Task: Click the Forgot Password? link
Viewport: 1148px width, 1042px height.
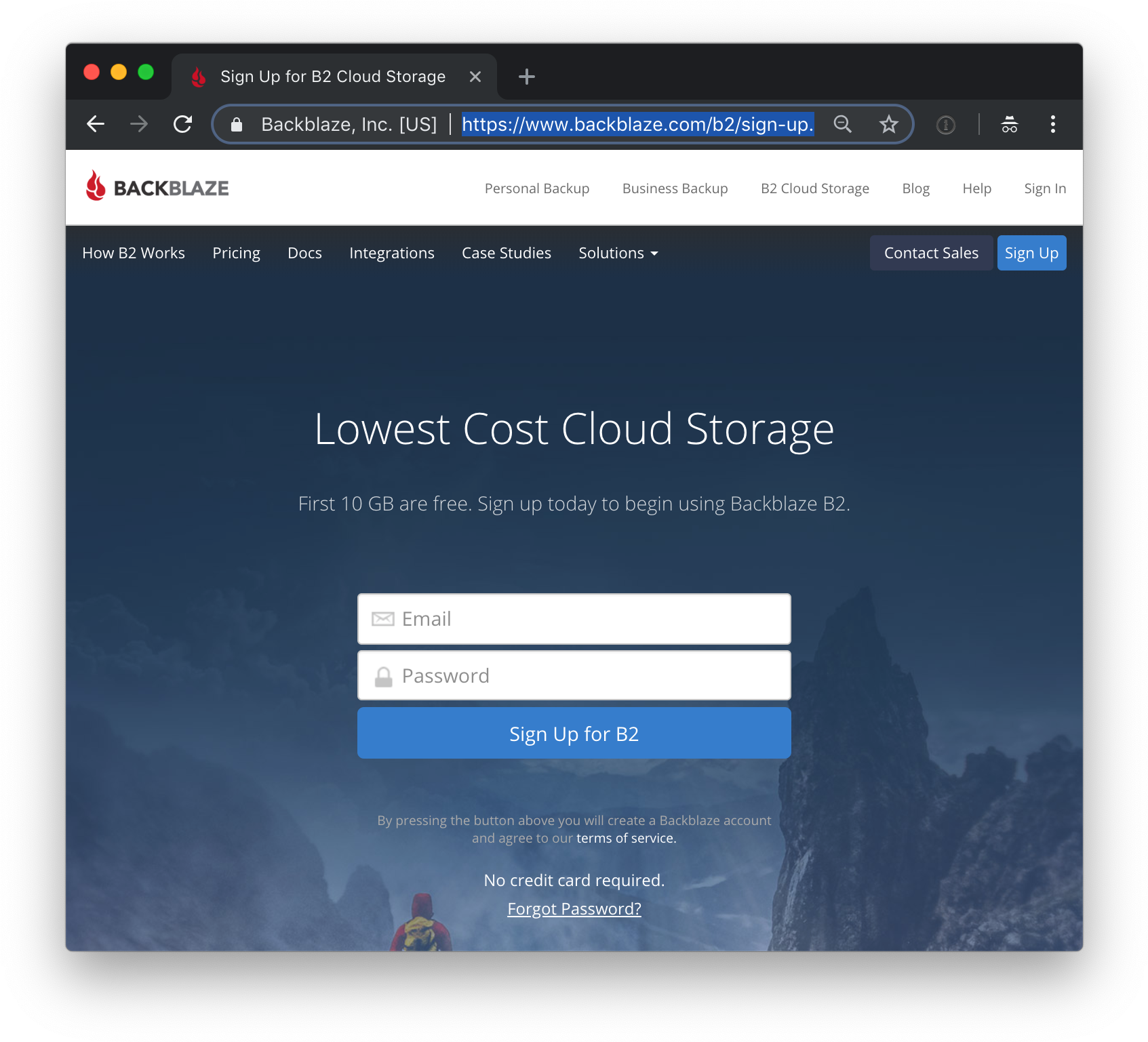Action: click(x=574, y=908)
